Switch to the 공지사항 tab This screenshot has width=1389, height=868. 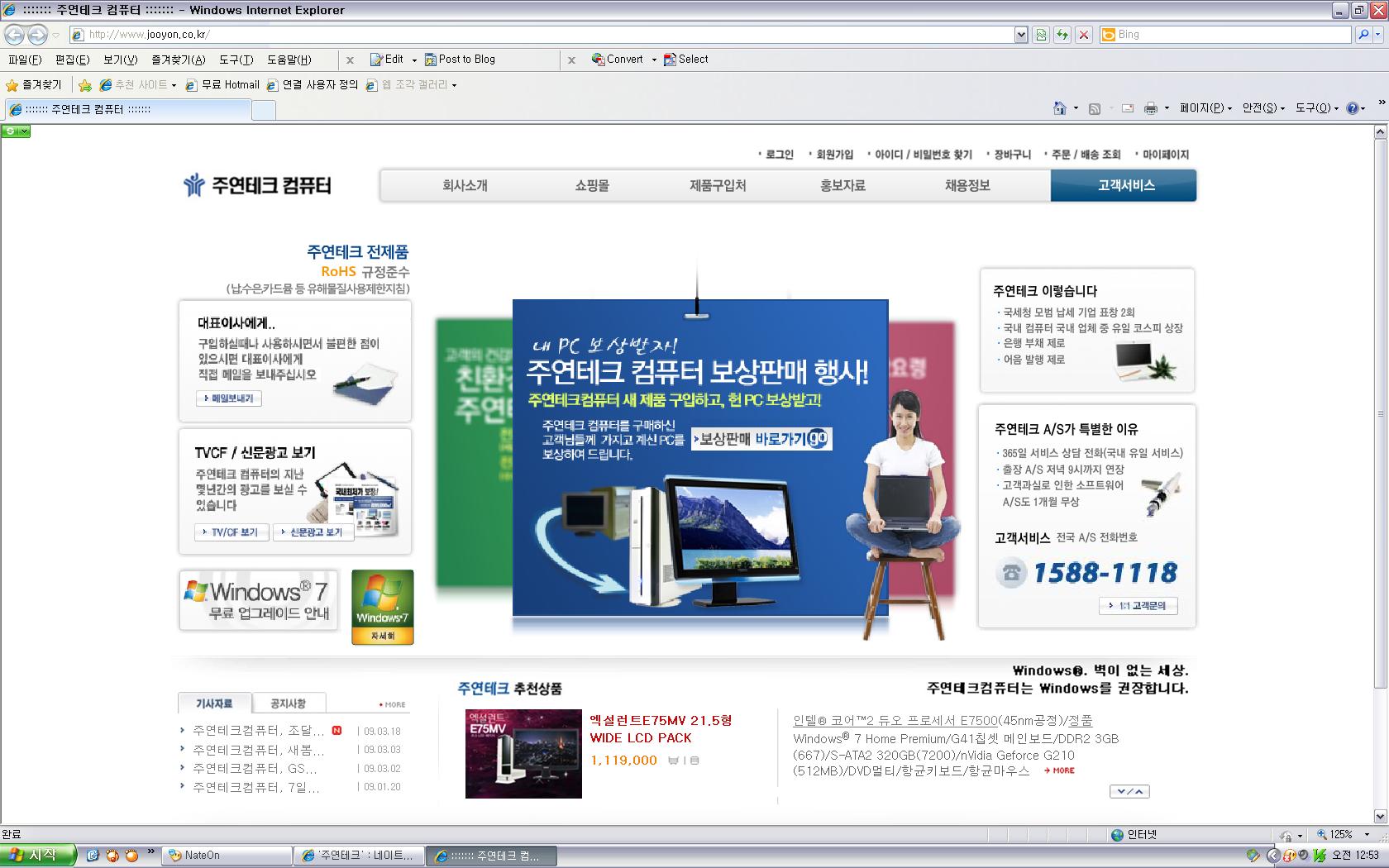coord(288,703)
